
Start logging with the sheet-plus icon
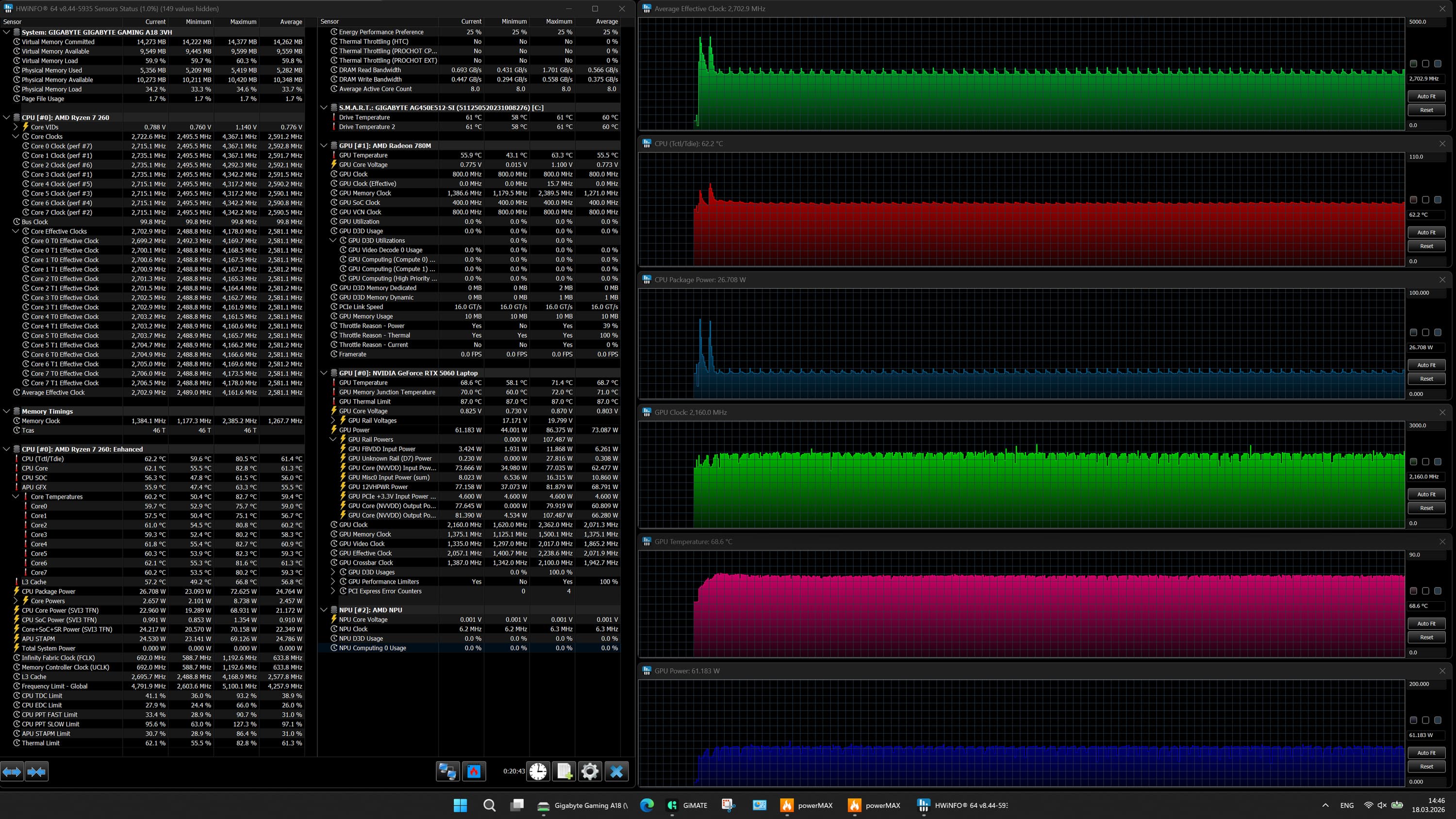564,771
